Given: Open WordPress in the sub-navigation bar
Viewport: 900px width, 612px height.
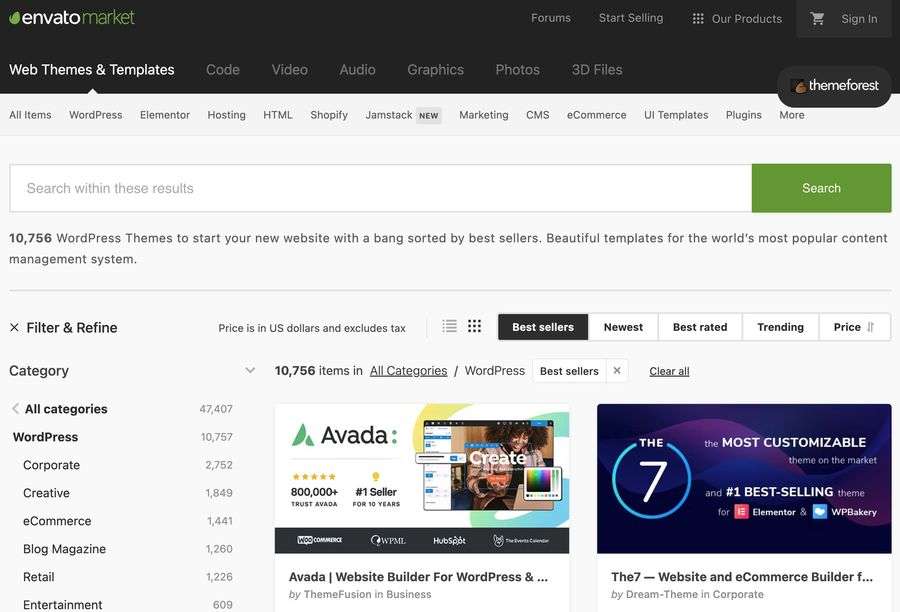Looking at the screenshot, I should click(x=96, y=115).
